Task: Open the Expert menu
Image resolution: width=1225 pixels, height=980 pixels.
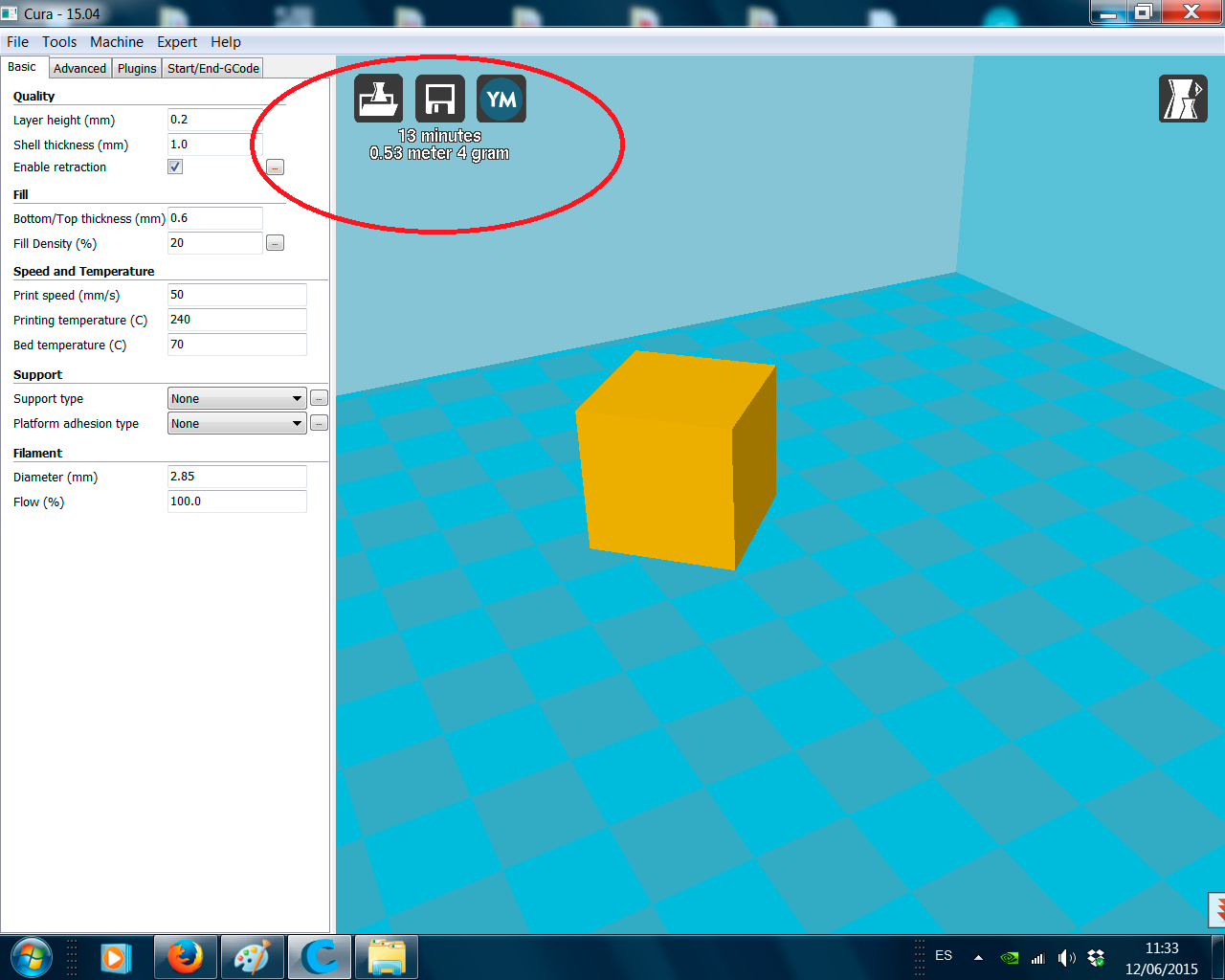Action: coord(177,42)
